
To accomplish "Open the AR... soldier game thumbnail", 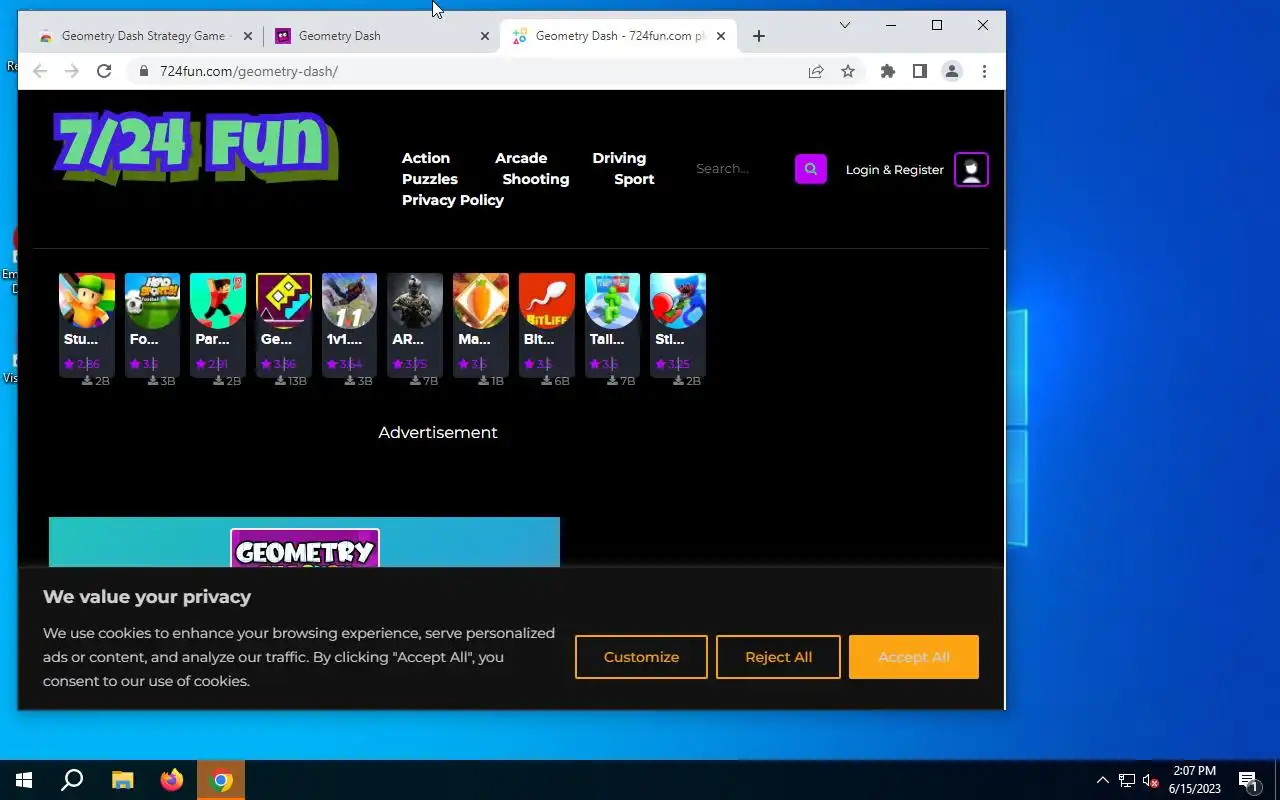I will pyautogui.click(x=415, y=301).
